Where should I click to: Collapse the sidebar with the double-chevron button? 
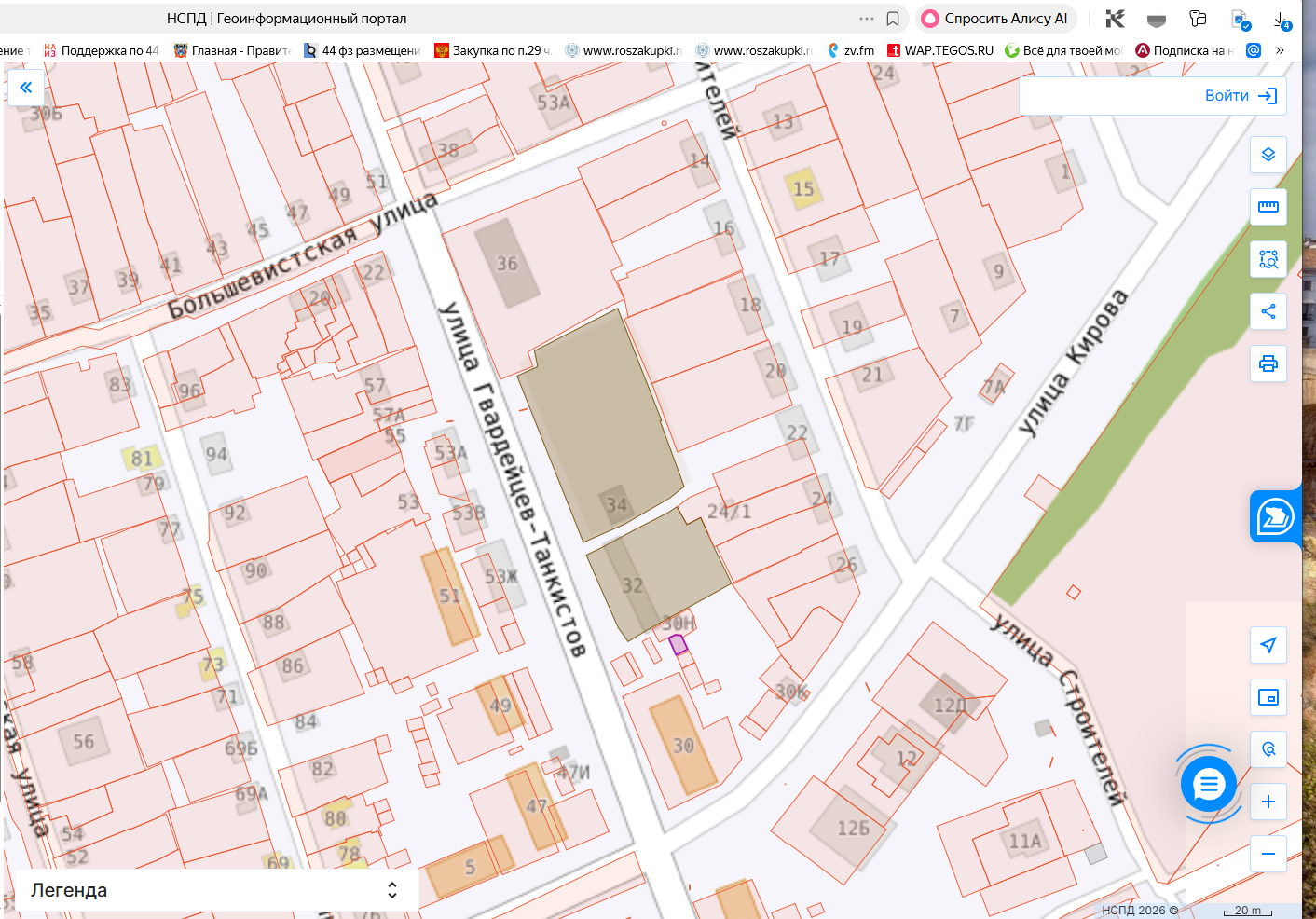pyautogui.click(x=26, y=88)
